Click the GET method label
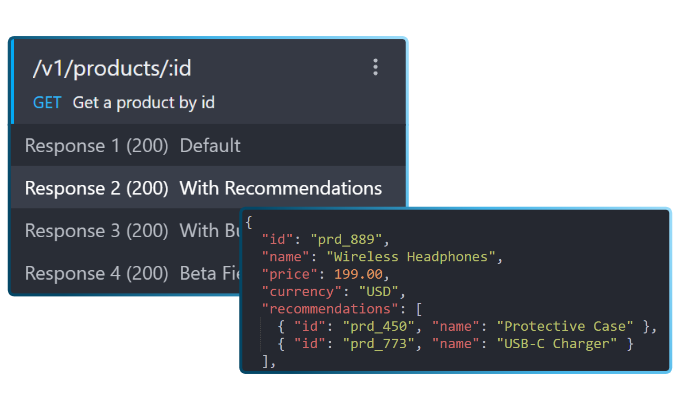 (47, 102)
